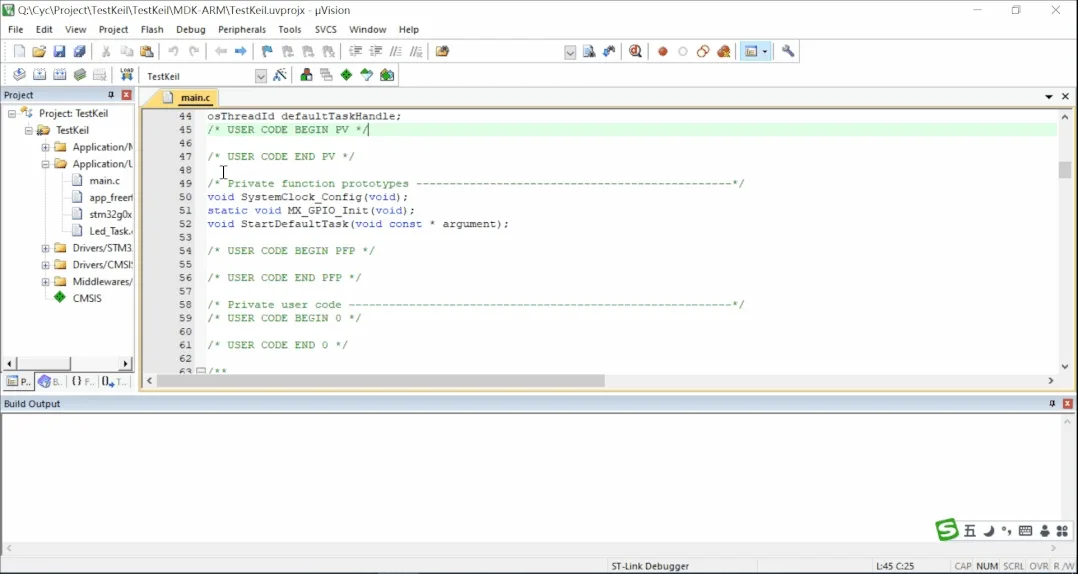The width and height of the screenshot is (1078, 574).
Task: Expand the Middlewares folder
Action: [45, 282]
